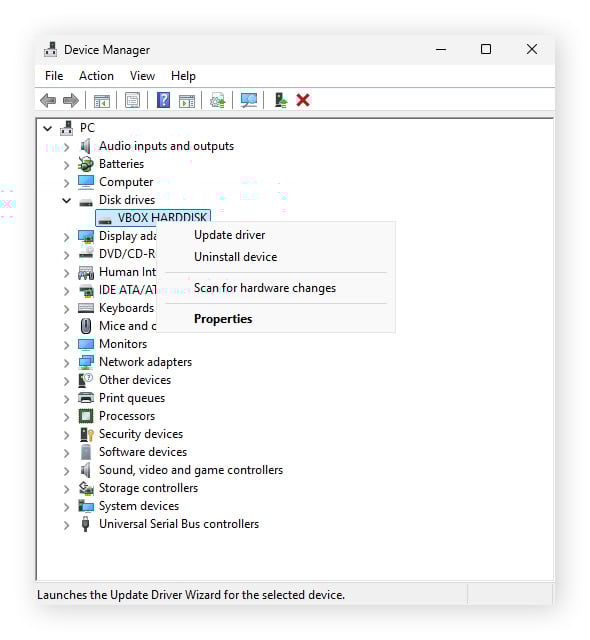
Task: Click the Audio inputs and outputs speaker icon
Action: point(85,146)
